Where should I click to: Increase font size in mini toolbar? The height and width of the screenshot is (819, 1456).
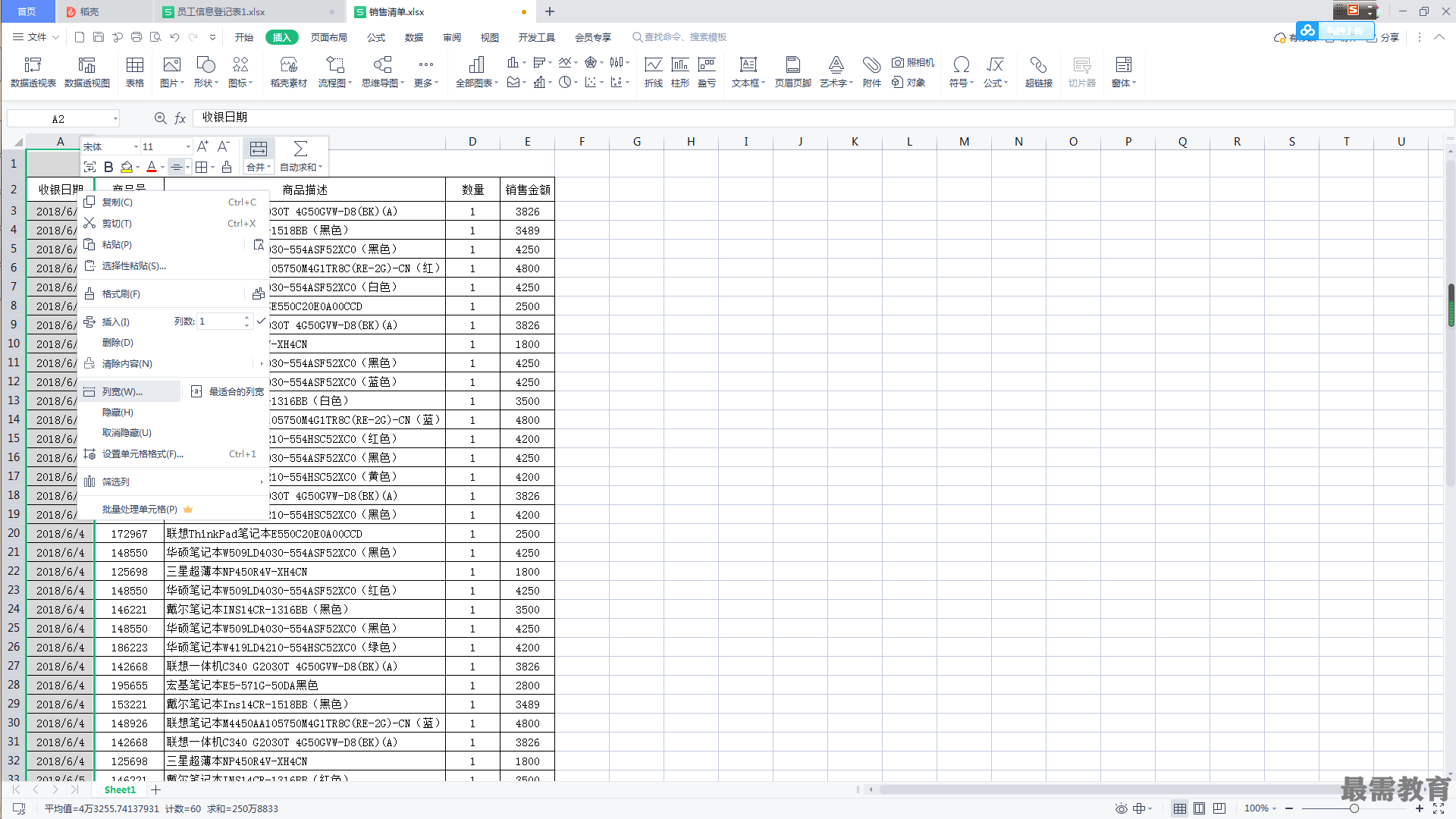click(202, 146)
